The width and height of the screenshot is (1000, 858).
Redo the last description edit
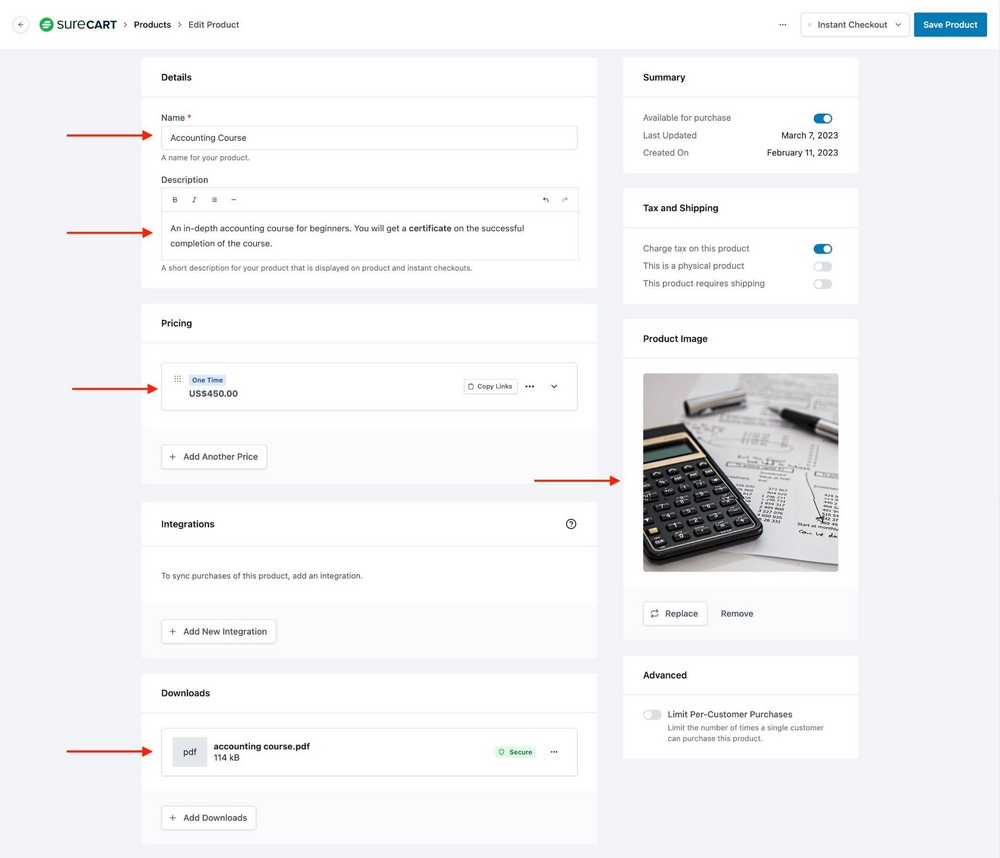coord(566,199)
